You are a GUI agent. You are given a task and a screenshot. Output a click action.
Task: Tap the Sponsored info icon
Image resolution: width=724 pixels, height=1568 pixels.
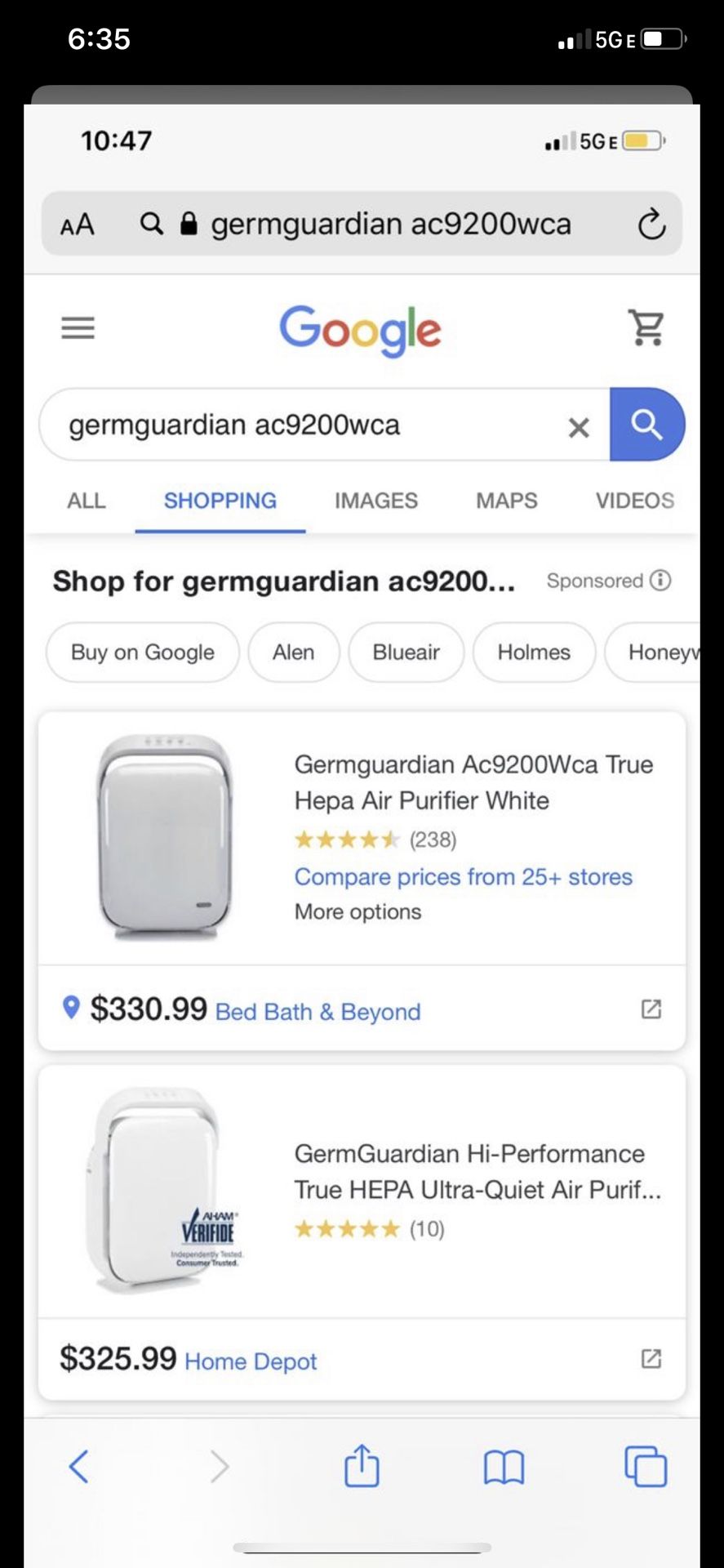pyautogui.click(x=660, y=580)
